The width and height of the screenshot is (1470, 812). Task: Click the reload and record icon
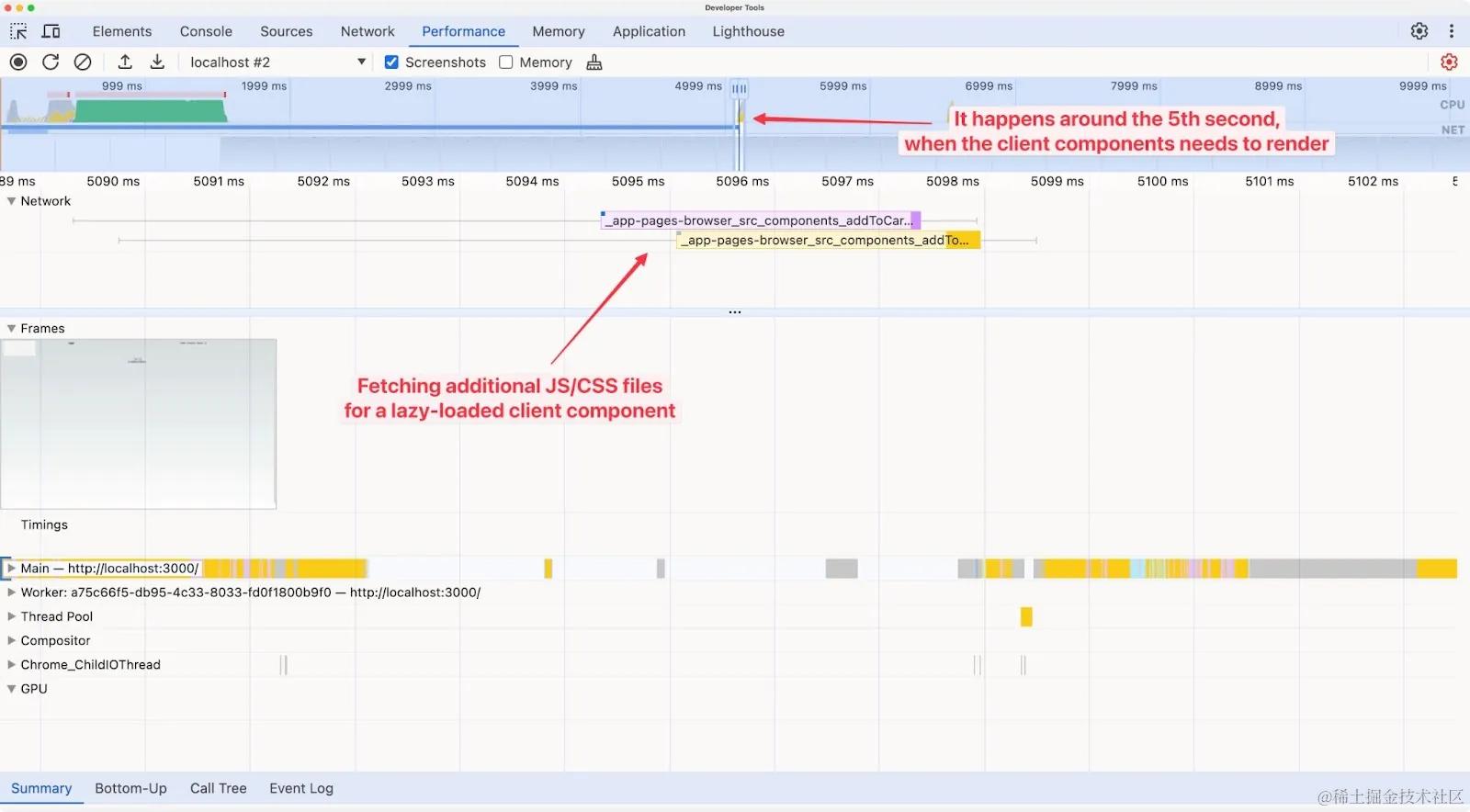coord(51,62)
